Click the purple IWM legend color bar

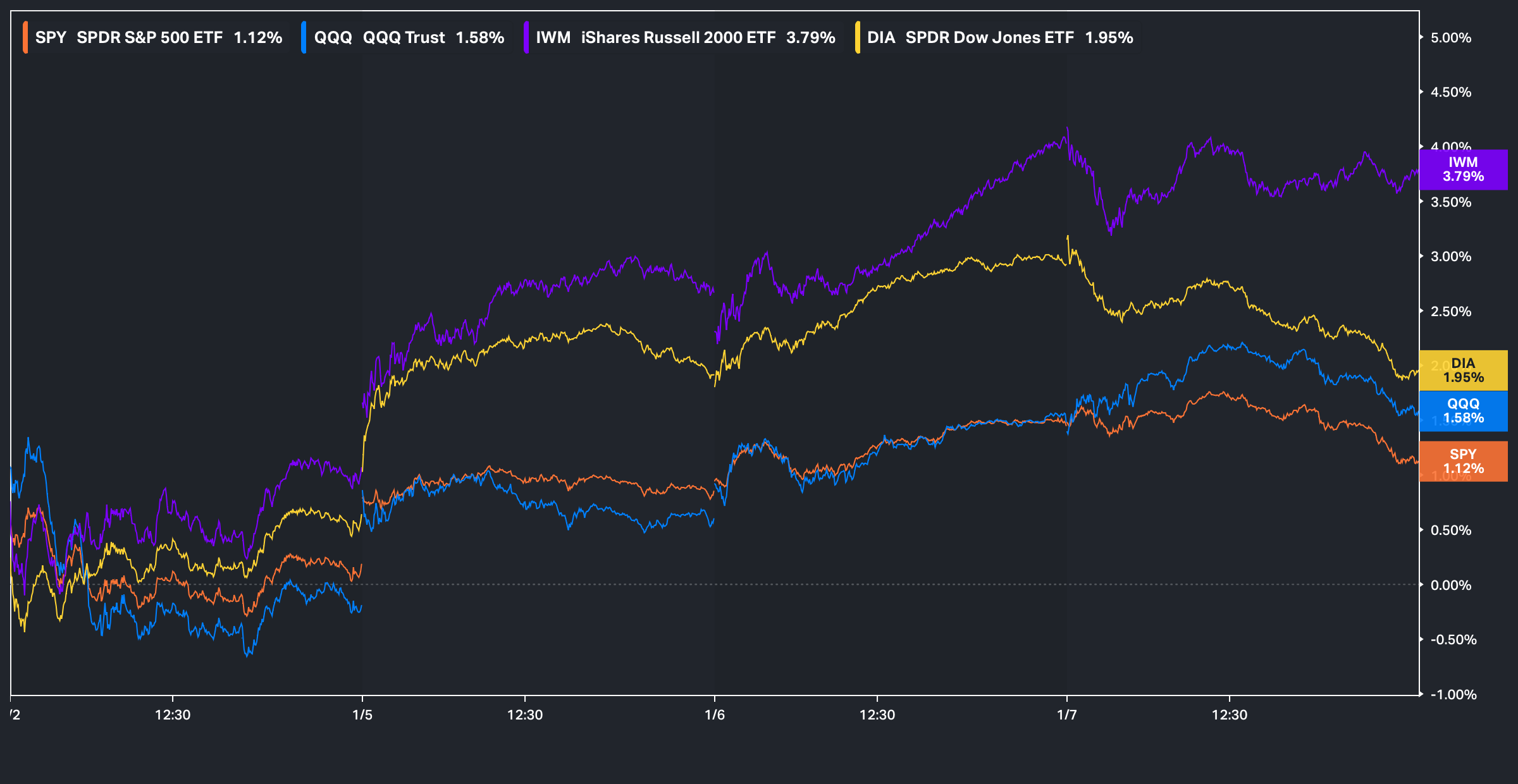[526, 37]
